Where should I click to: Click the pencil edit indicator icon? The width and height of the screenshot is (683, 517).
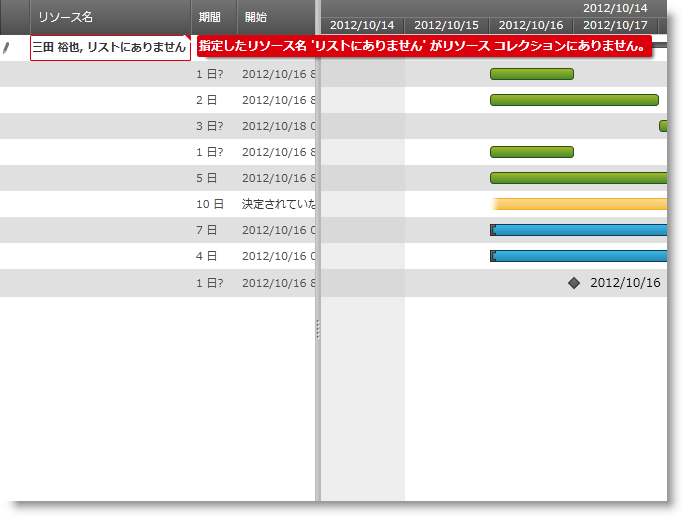click(x=6, y=47)
